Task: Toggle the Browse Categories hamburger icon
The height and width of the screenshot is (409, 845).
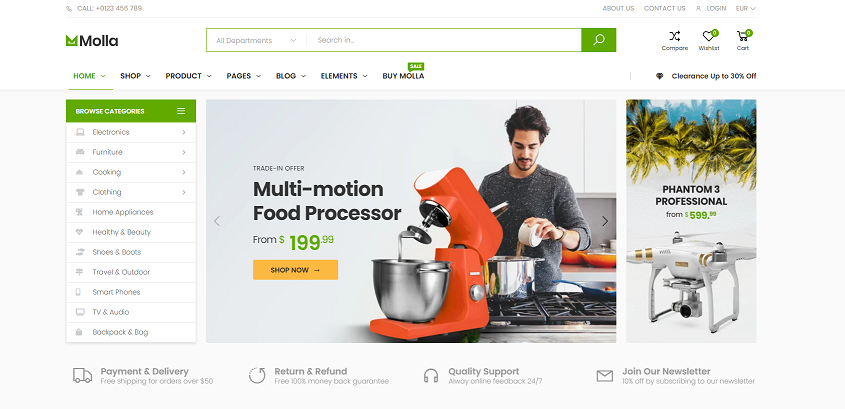Action: 181,111
